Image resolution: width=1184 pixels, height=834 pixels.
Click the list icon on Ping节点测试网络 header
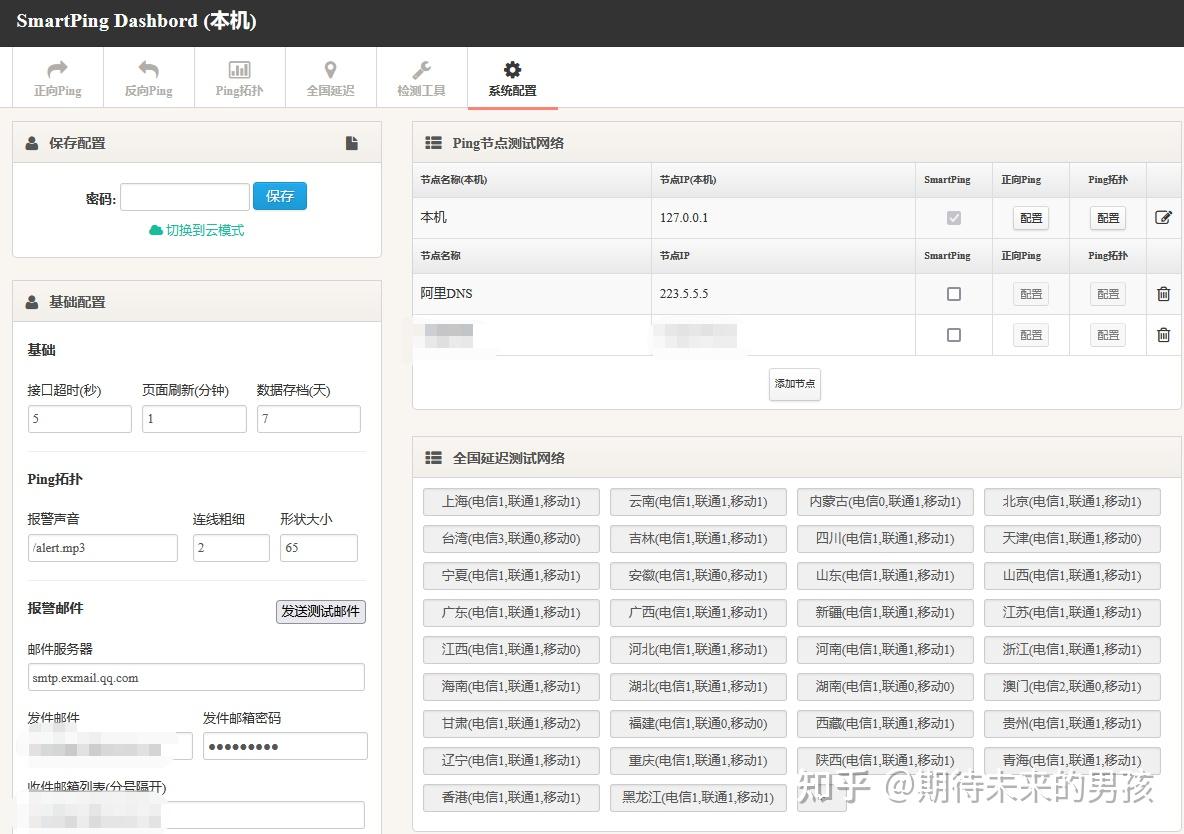point(434,142)
